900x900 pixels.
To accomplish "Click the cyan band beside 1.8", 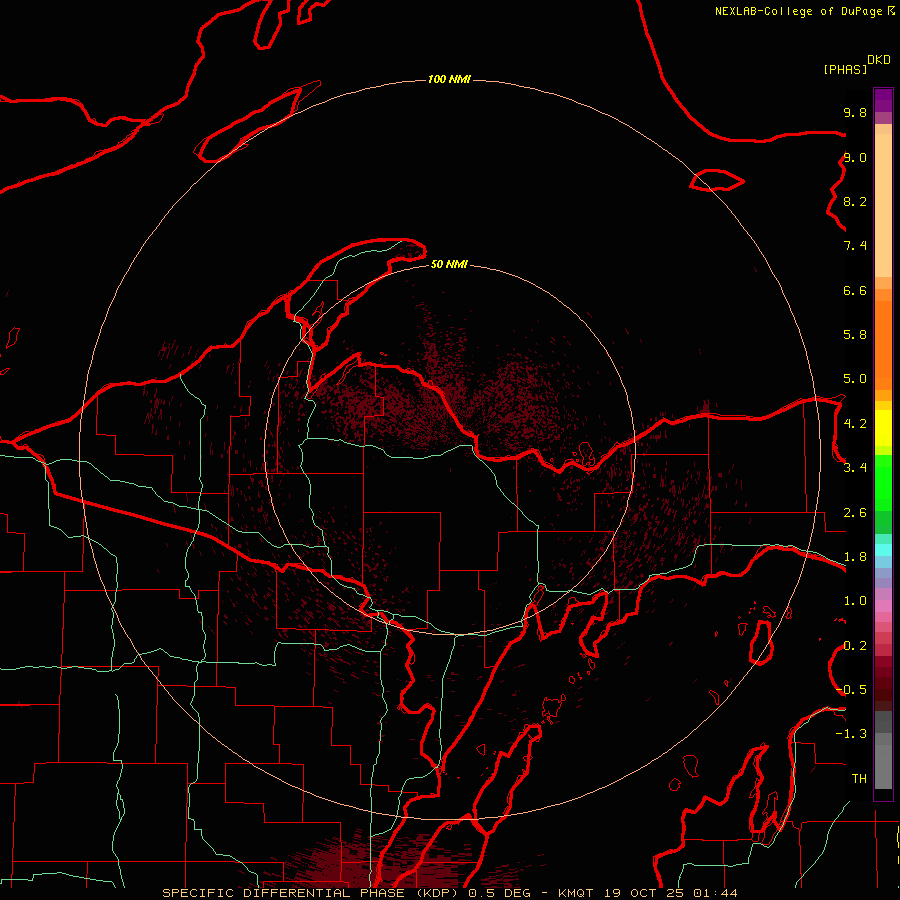I will 883,550.
